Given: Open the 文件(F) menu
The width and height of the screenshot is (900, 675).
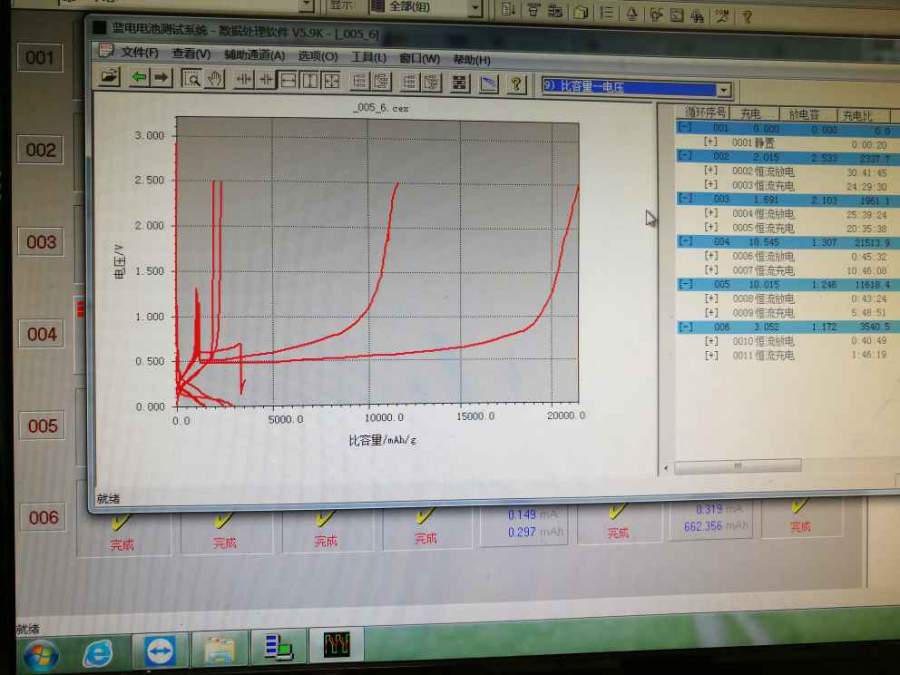Looking at the screenshot, I should [139, 52].
